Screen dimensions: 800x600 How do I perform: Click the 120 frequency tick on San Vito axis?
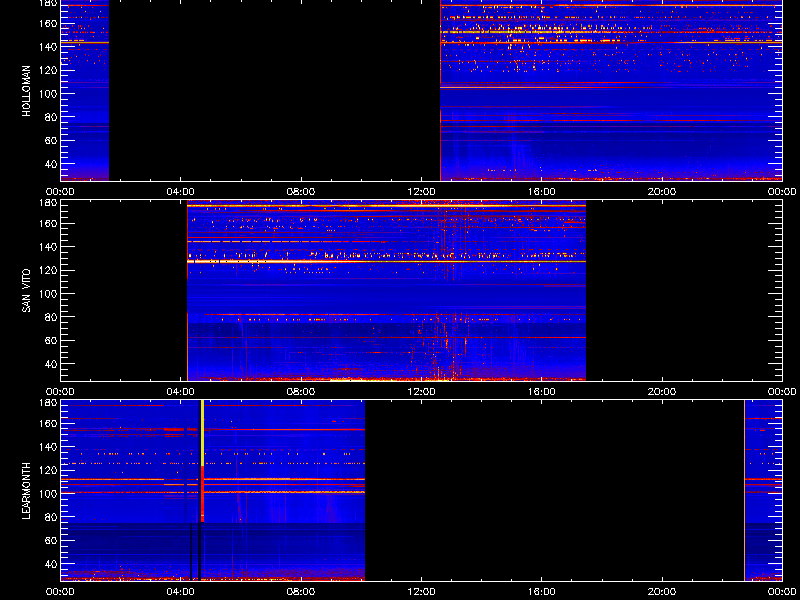point(48,270)
